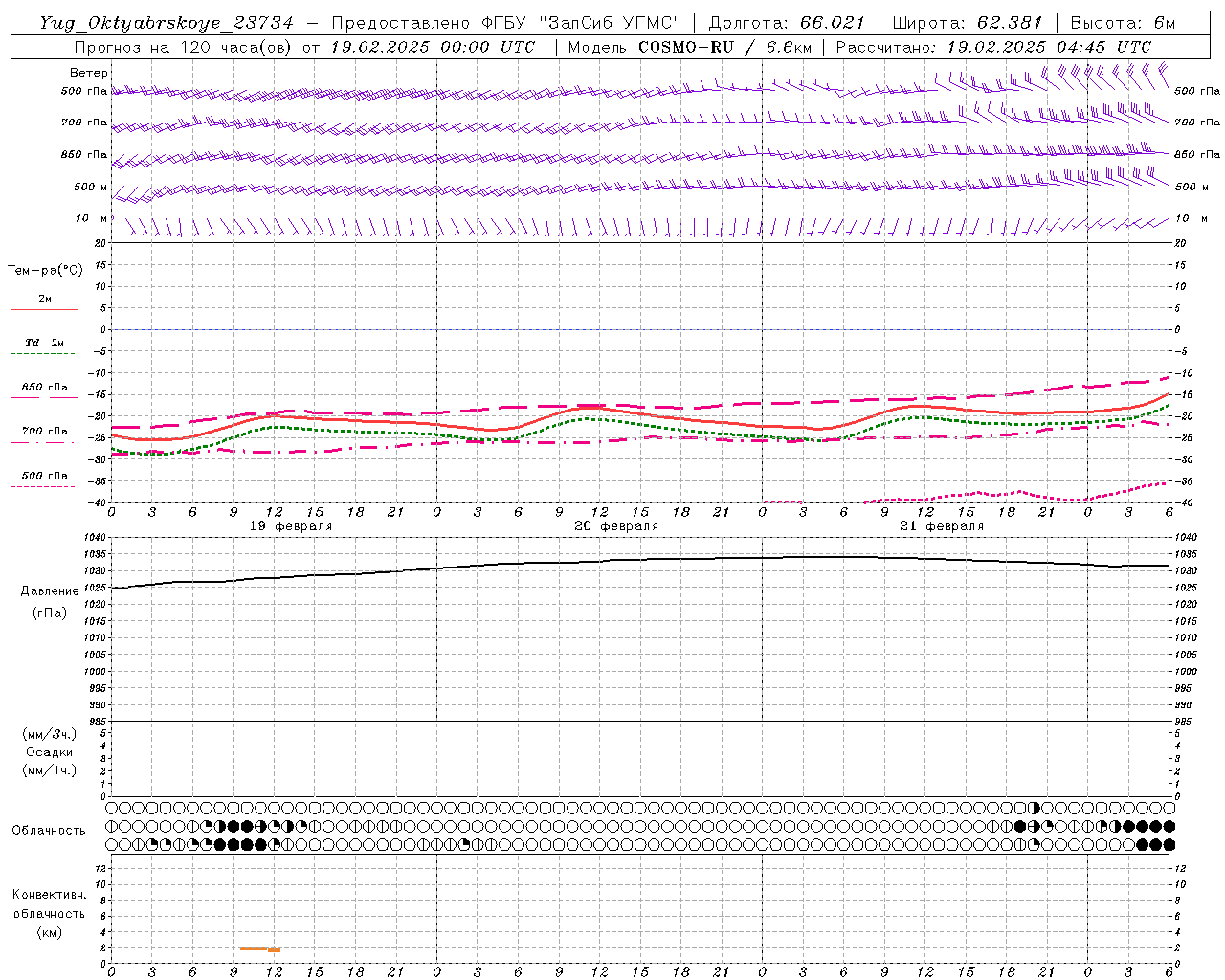Click the orange convective cloud bar
The width and height of the screenshot is (1225, 980).
tap(259, 948)
